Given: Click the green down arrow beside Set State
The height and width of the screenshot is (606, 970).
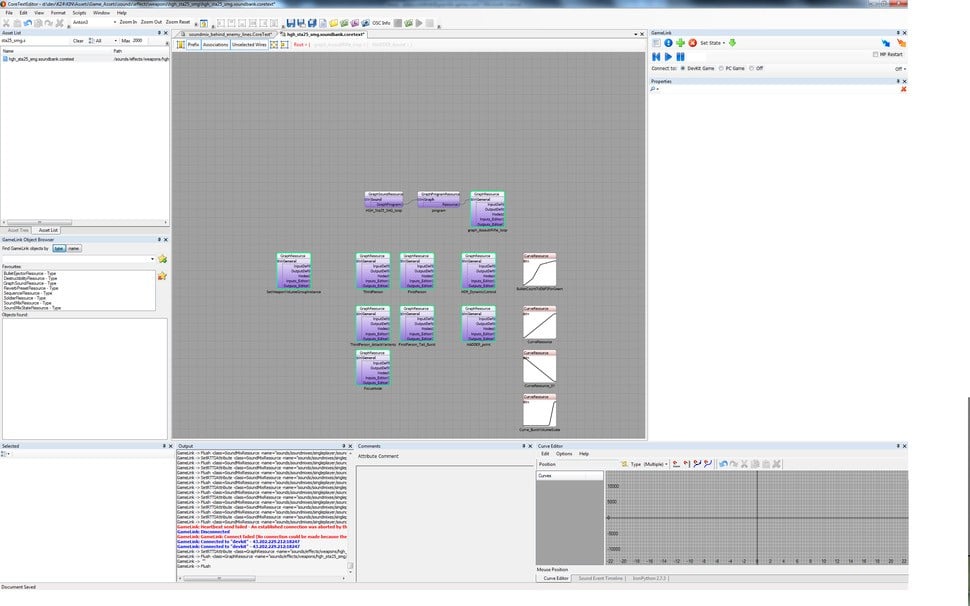Looking at the screenshot, I should pyautogui.click(x=732, y=43).
